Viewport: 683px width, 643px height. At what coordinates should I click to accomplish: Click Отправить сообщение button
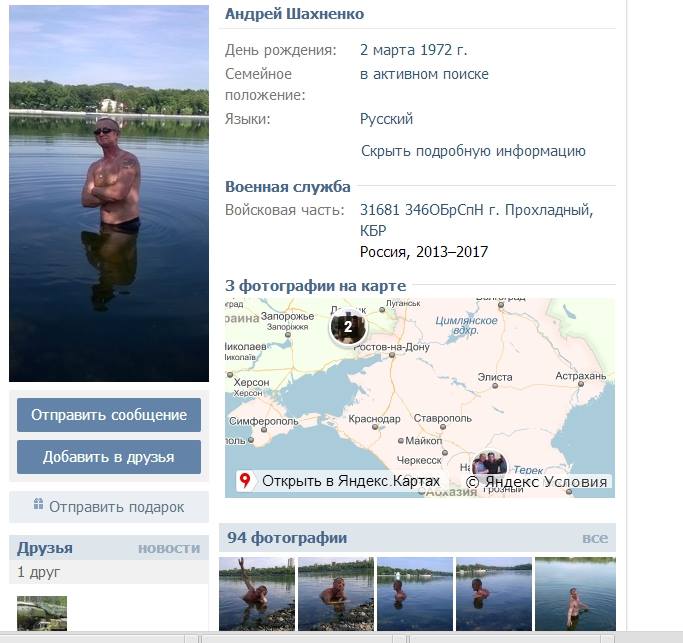click(109, 415)
